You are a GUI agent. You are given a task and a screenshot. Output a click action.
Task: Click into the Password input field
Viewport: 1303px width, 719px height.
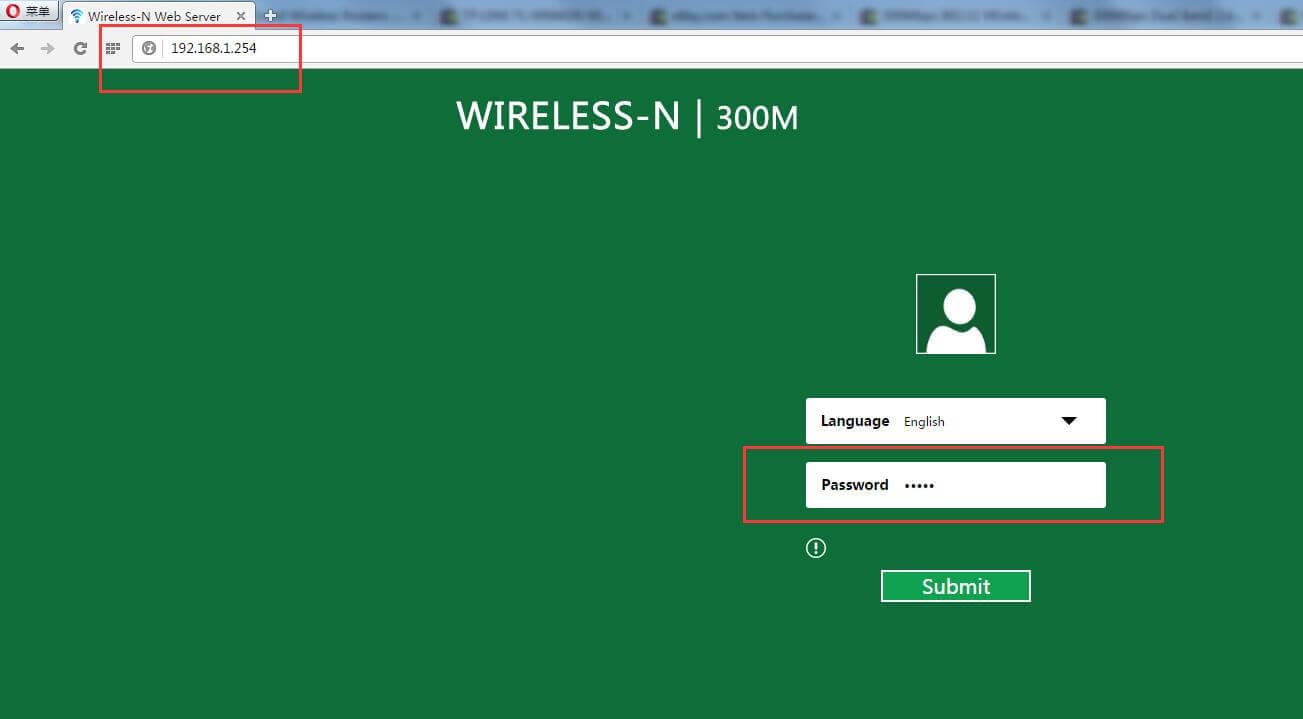[1000, 485]
